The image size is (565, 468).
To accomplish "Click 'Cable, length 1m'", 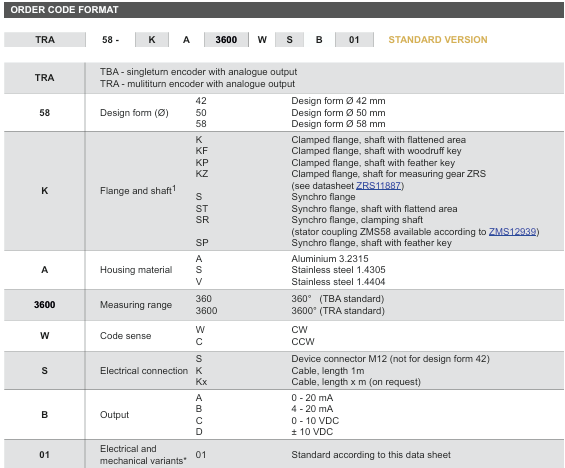I will 328,371.
